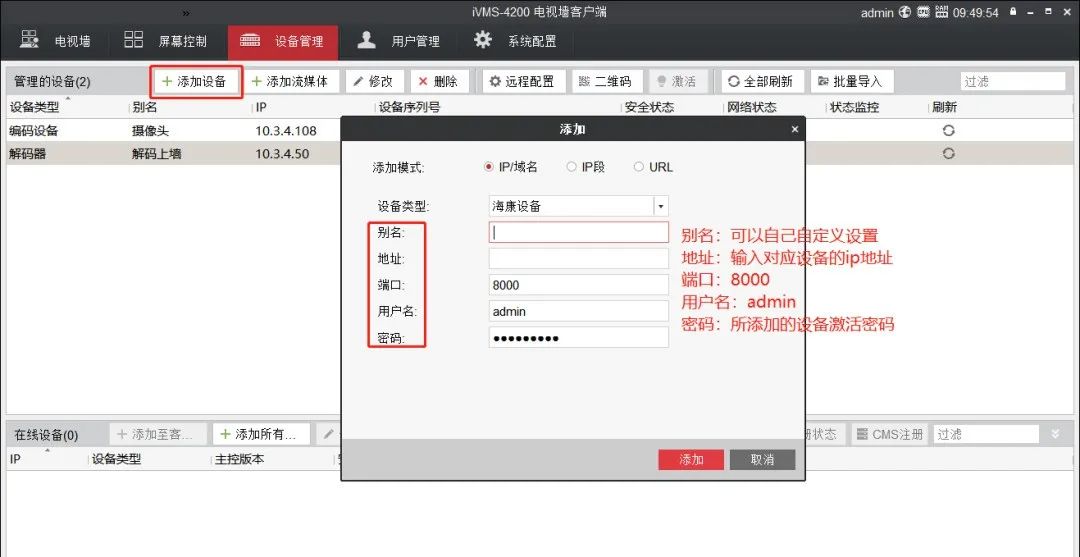Click the IP cell 10.3.4.108

point(286,131)
